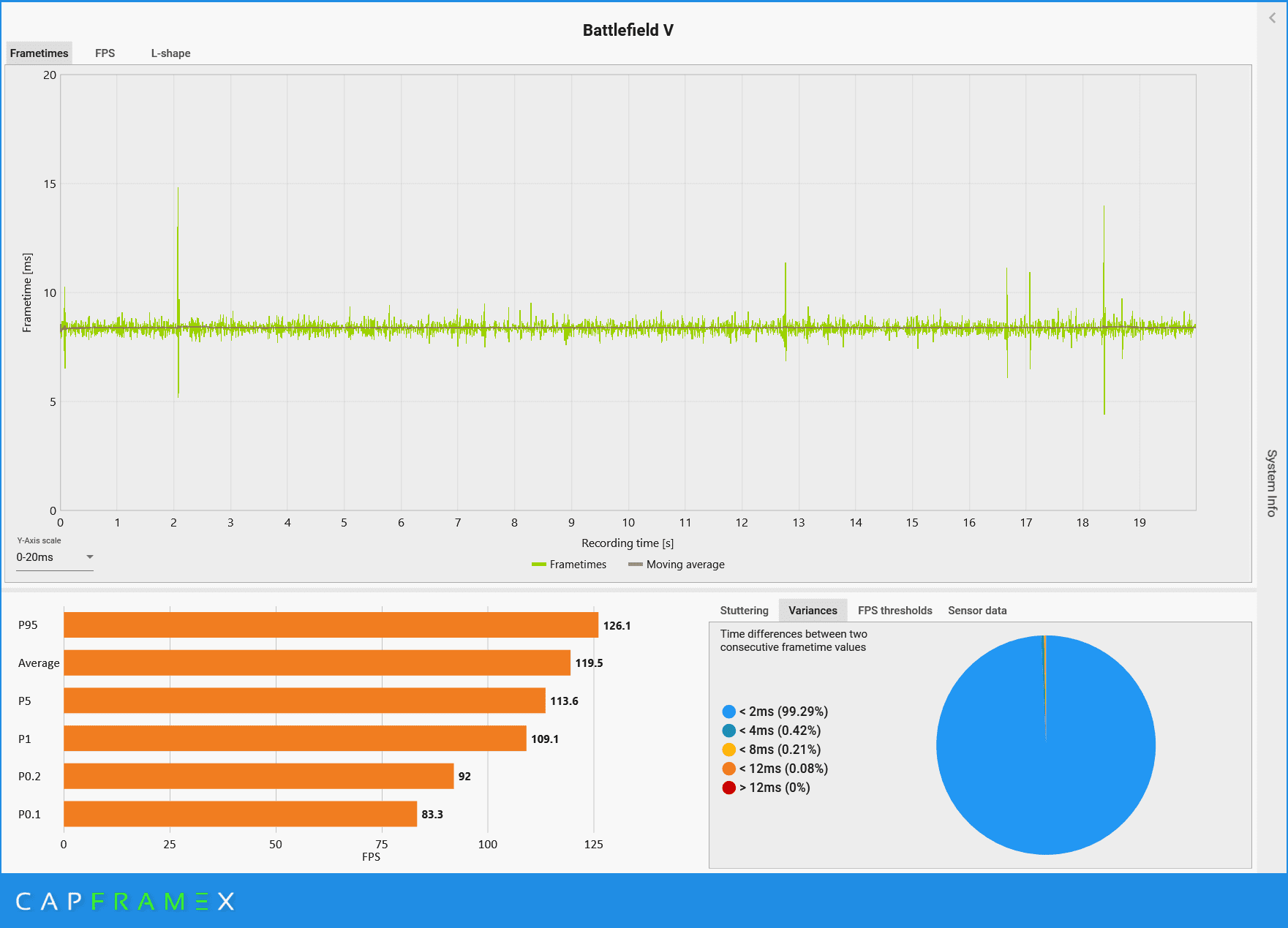Click the teal < 4ms legend swatch
1288x928 pixels.
click(729, 731)
